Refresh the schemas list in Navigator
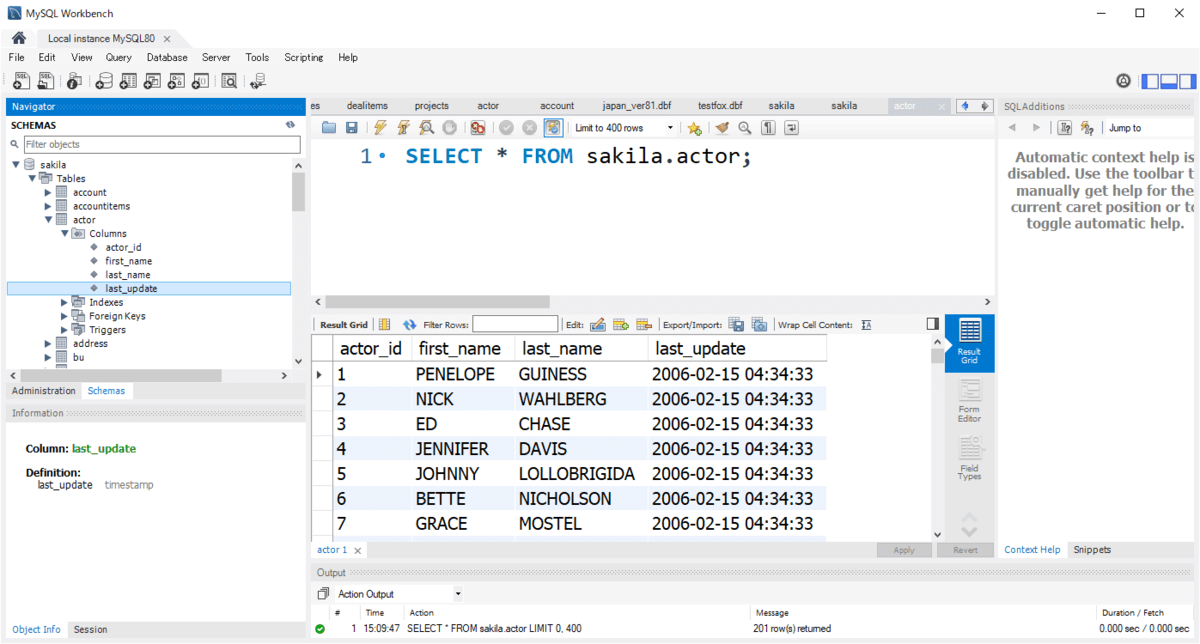Screen dimensions: 1200x644 (290, 125)
